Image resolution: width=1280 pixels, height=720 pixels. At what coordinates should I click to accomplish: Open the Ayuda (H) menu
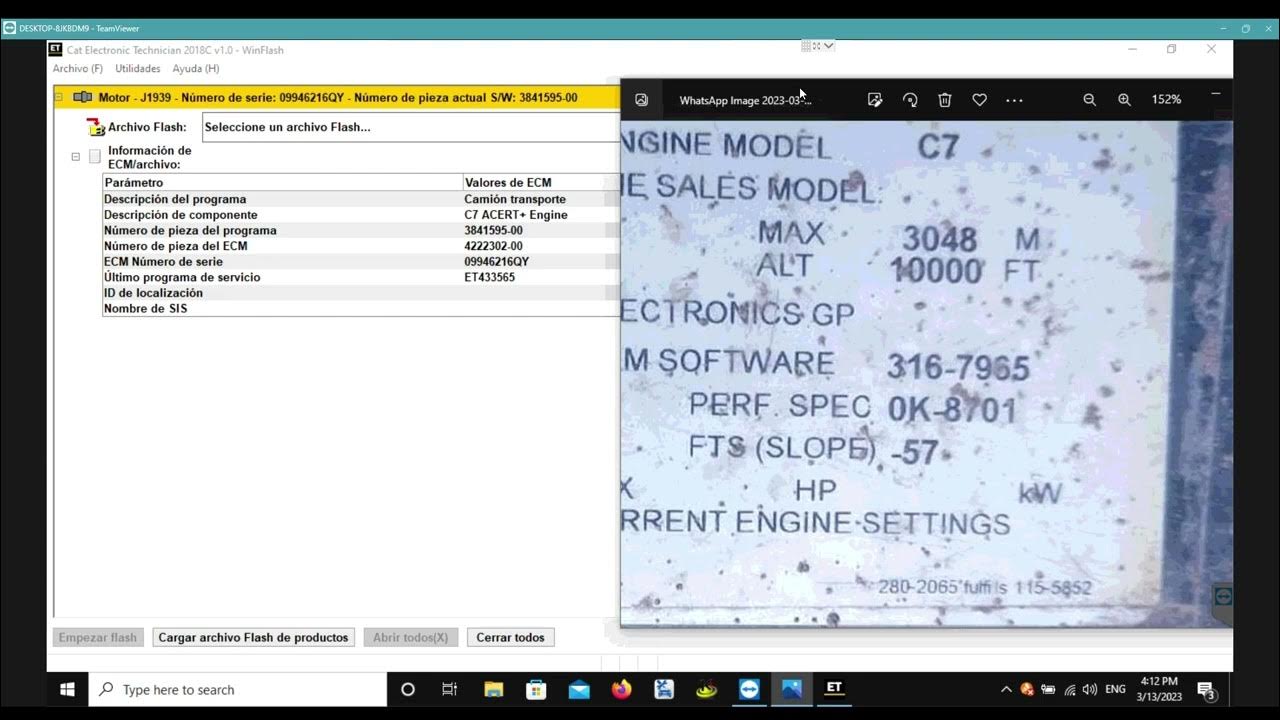196,69
